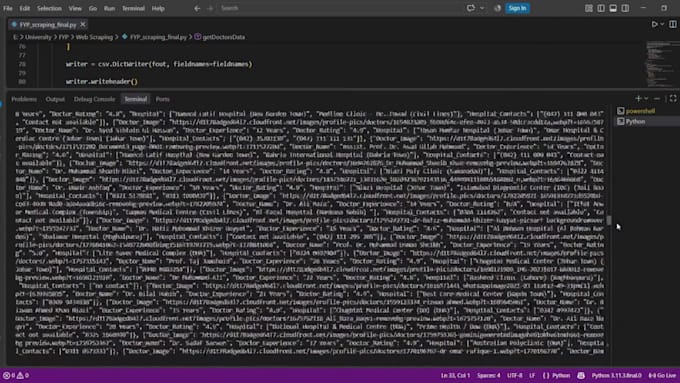Click FYP folder in the breadcrumb

tap(64, 37)
